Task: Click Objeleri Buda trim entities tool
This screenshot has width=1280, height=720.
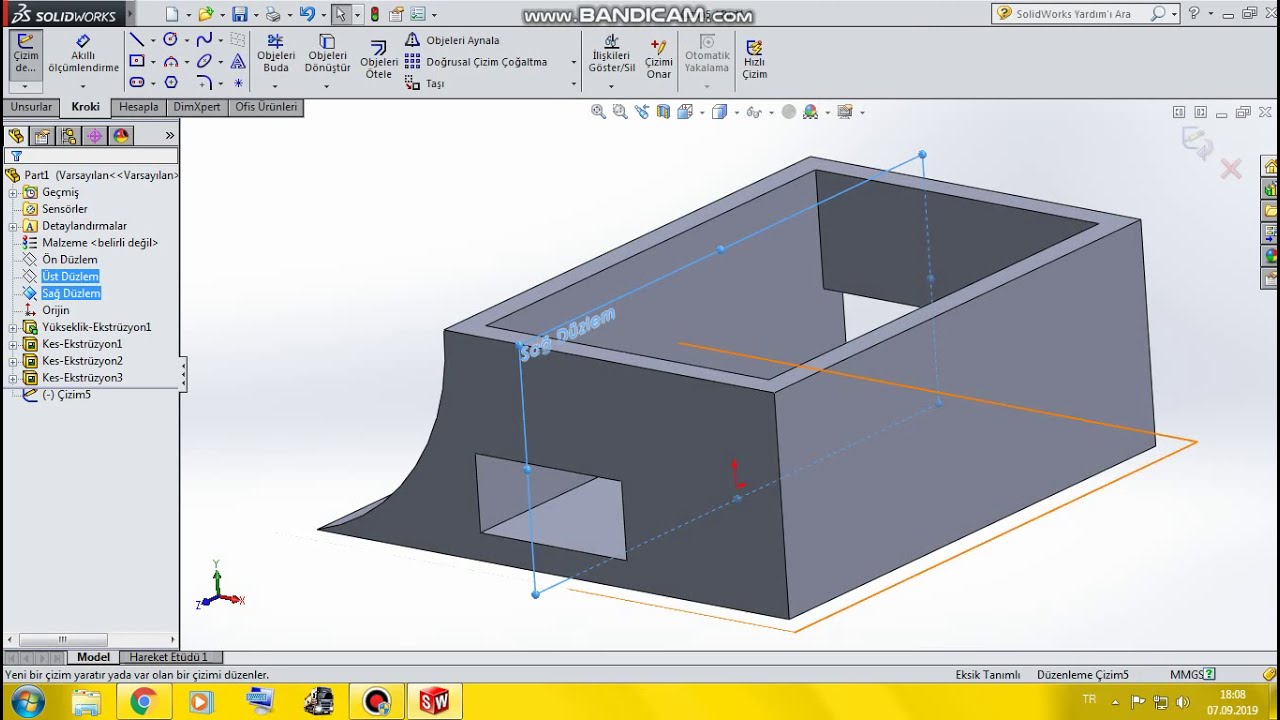Action: click(x=276, y=54)
